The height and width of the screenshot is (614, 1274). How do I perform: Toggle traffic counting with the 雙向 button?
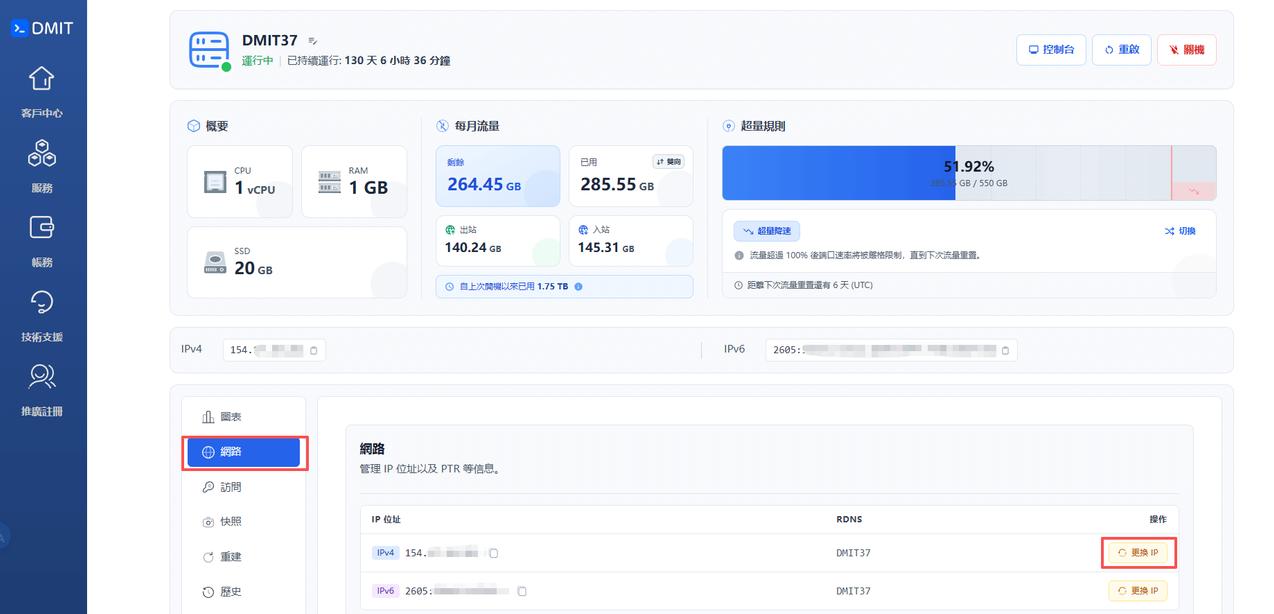tap(668, 160)
